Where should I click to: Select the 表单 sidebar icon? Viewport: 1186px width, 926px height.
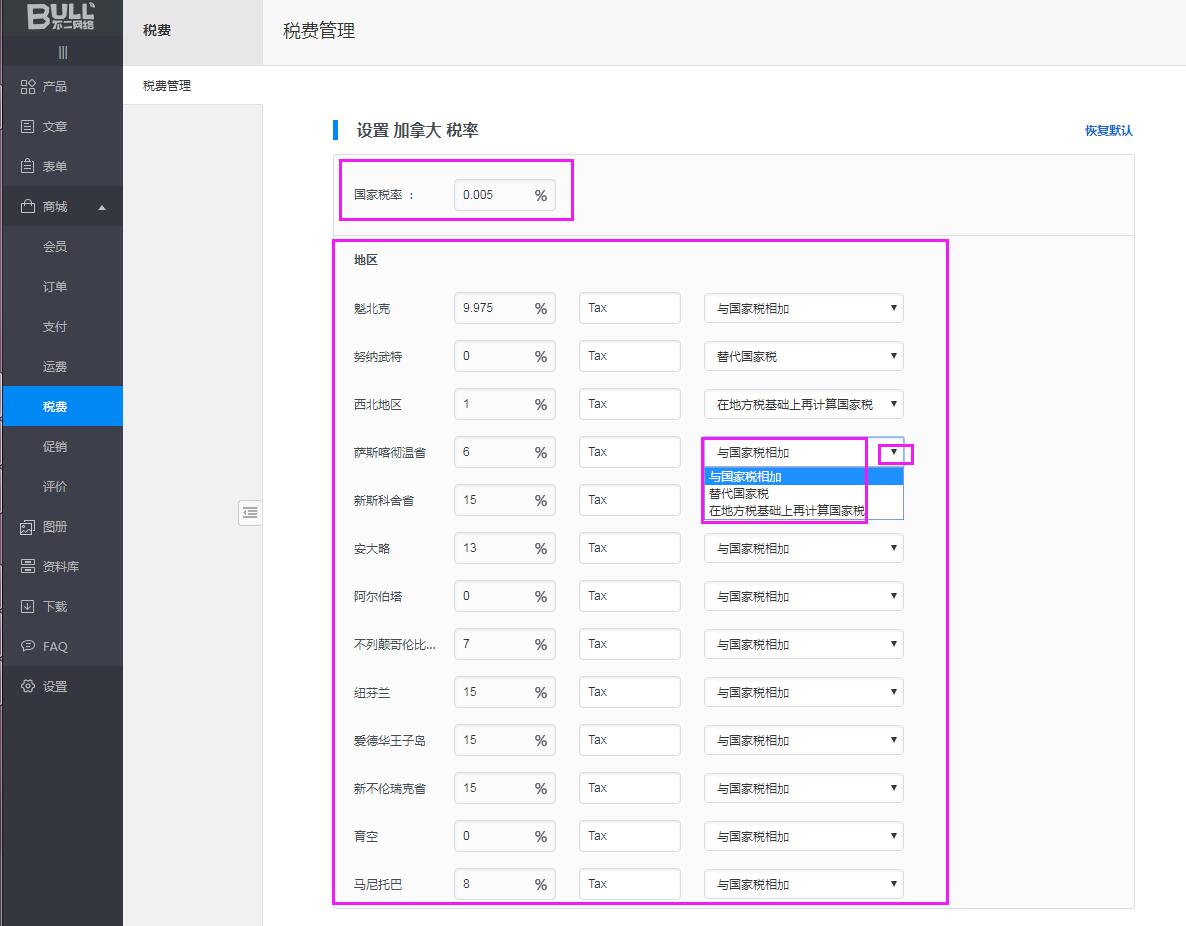point(28,167)
